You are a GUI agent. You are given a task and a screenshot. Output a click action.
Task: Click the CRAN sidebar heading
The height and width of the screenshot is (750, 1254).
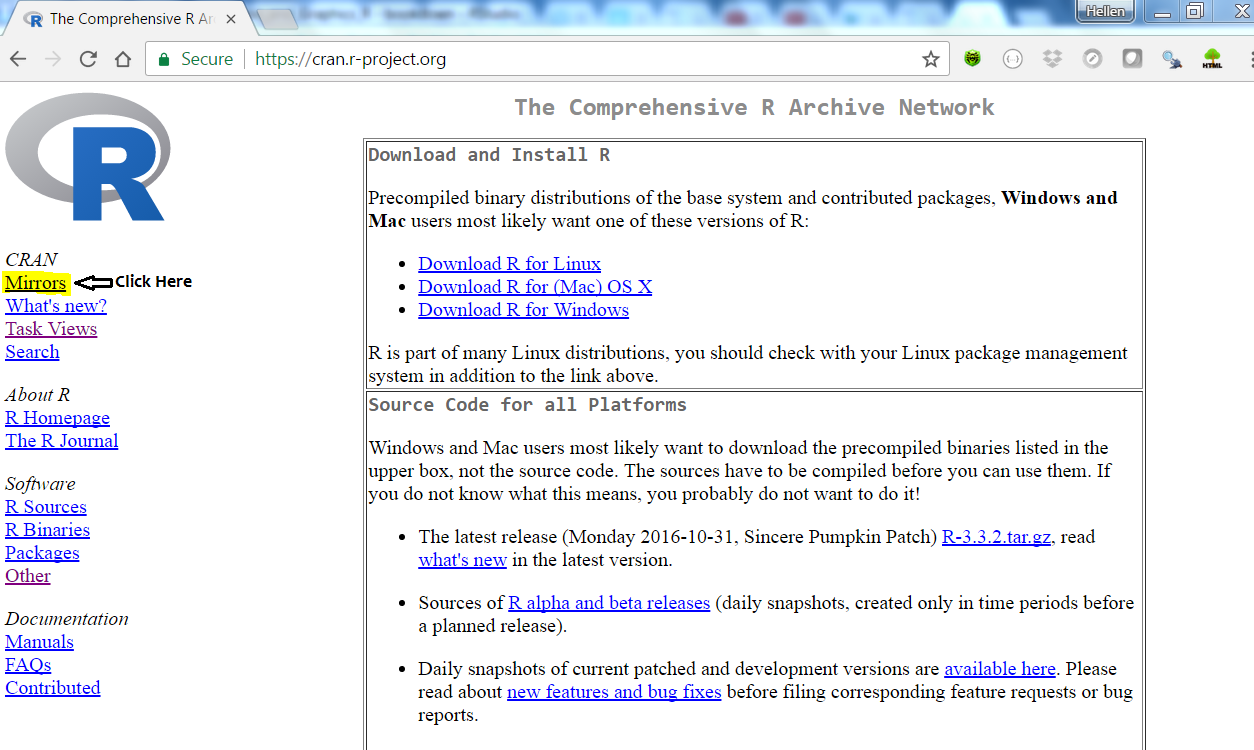pyautogui.click(x=31, y=260)
